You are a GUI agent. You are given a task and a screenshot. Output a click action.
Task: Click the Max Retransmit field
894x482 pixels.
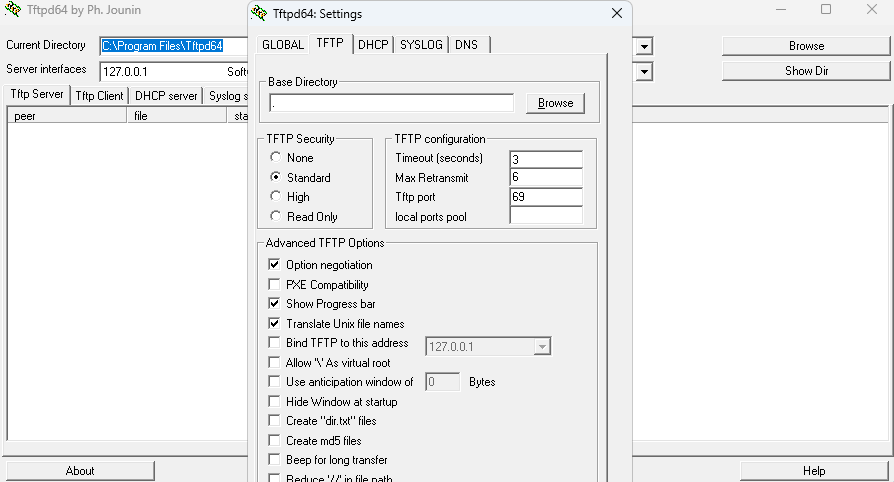click(x=546, y=177)
